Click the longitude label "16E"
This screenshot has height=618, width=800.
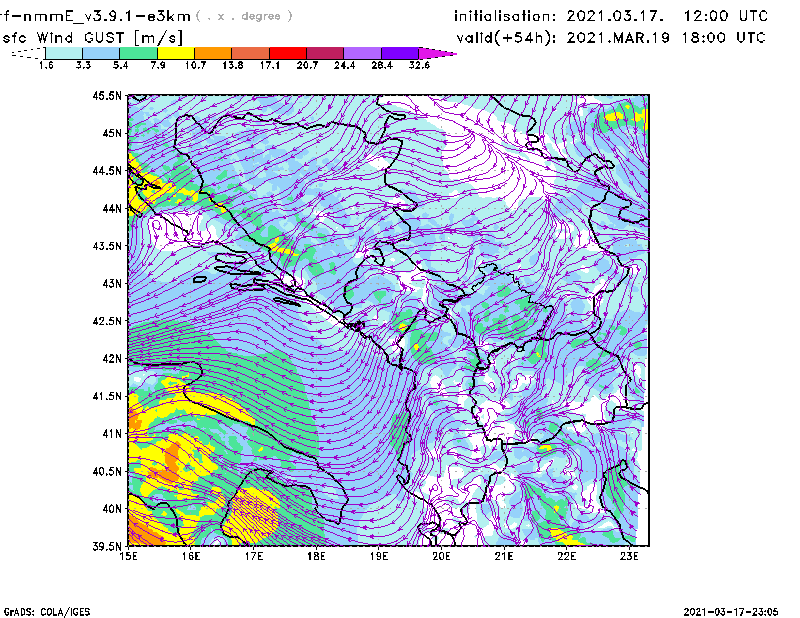pos(191,556)
